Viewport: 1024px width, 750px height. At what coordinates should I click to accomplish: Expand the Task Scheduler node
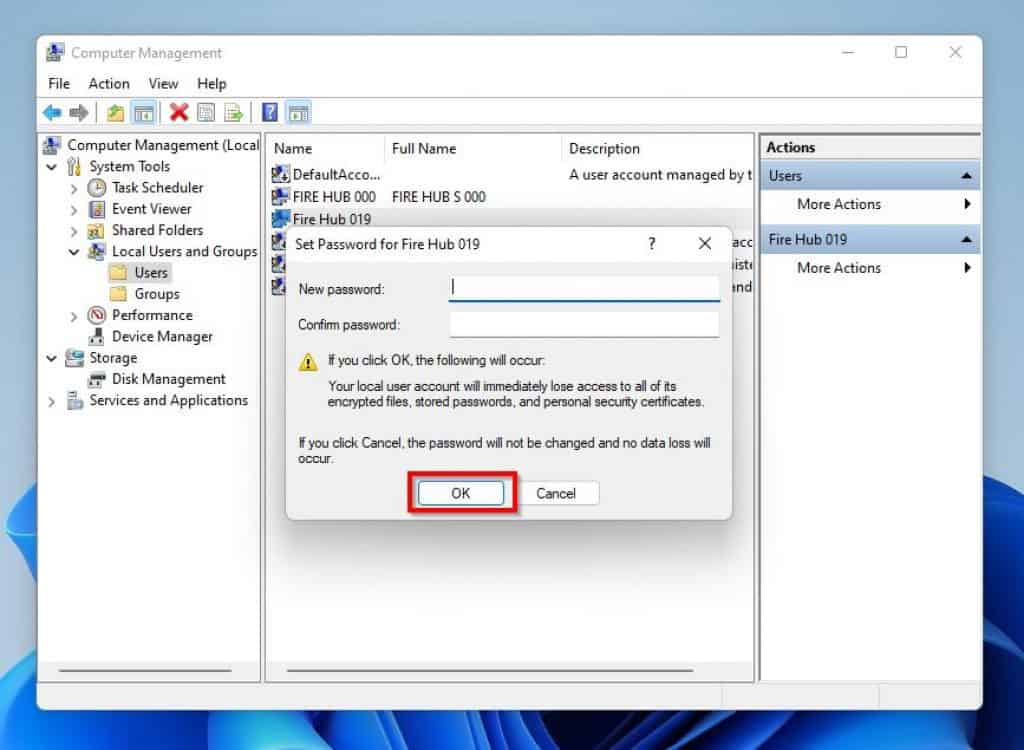74,189
